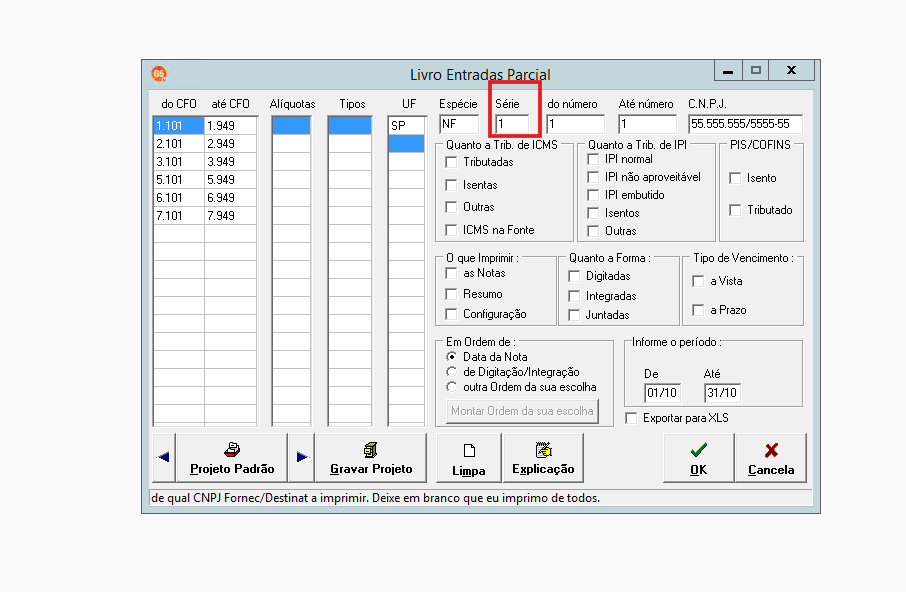Click the Montar Ordem da sua escolha button
The width and height of the screenshot is (906, 592).
[x=522, y=411]
